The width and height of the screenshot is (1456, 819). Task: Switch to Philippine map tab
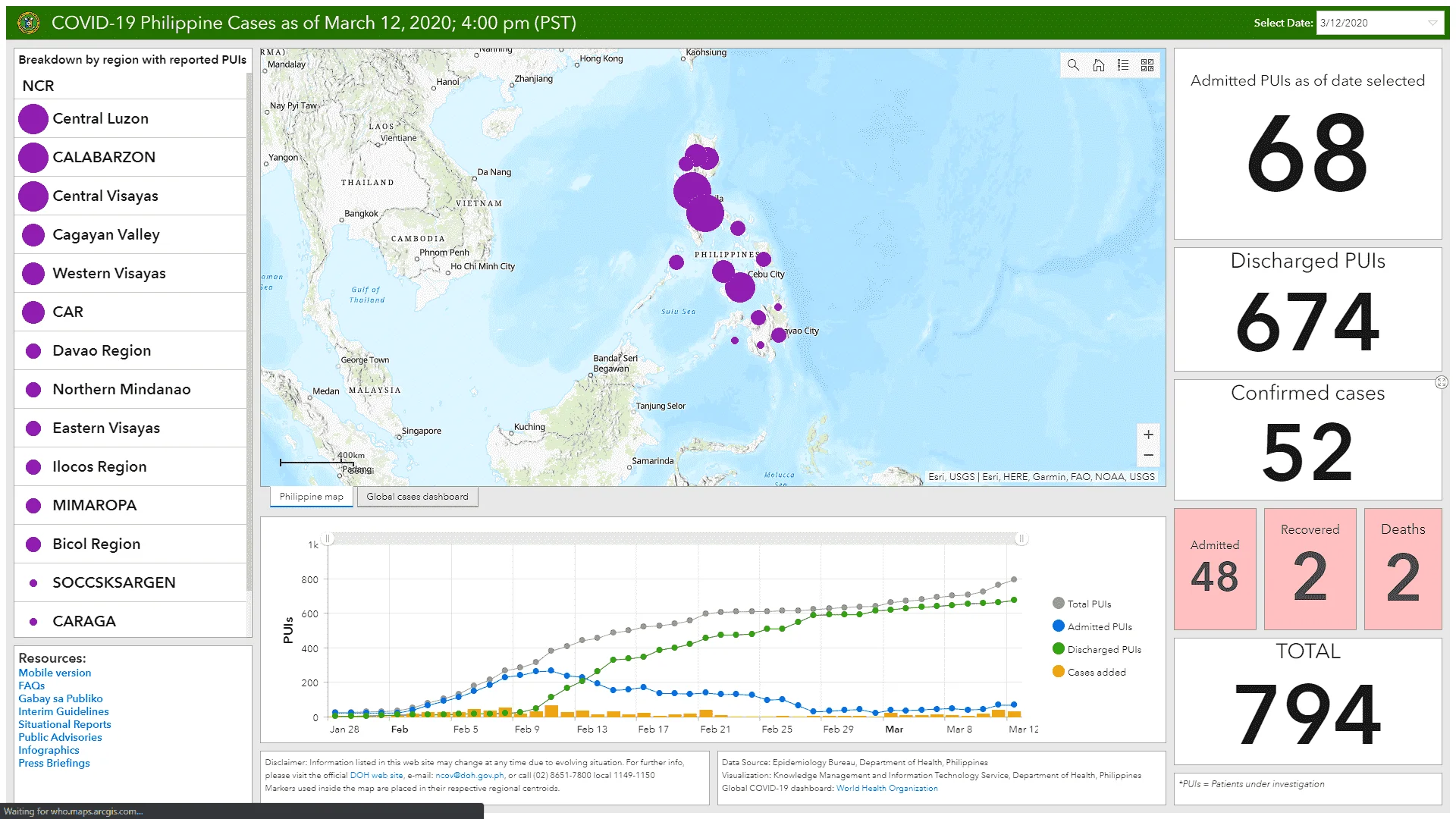(311, 497)
